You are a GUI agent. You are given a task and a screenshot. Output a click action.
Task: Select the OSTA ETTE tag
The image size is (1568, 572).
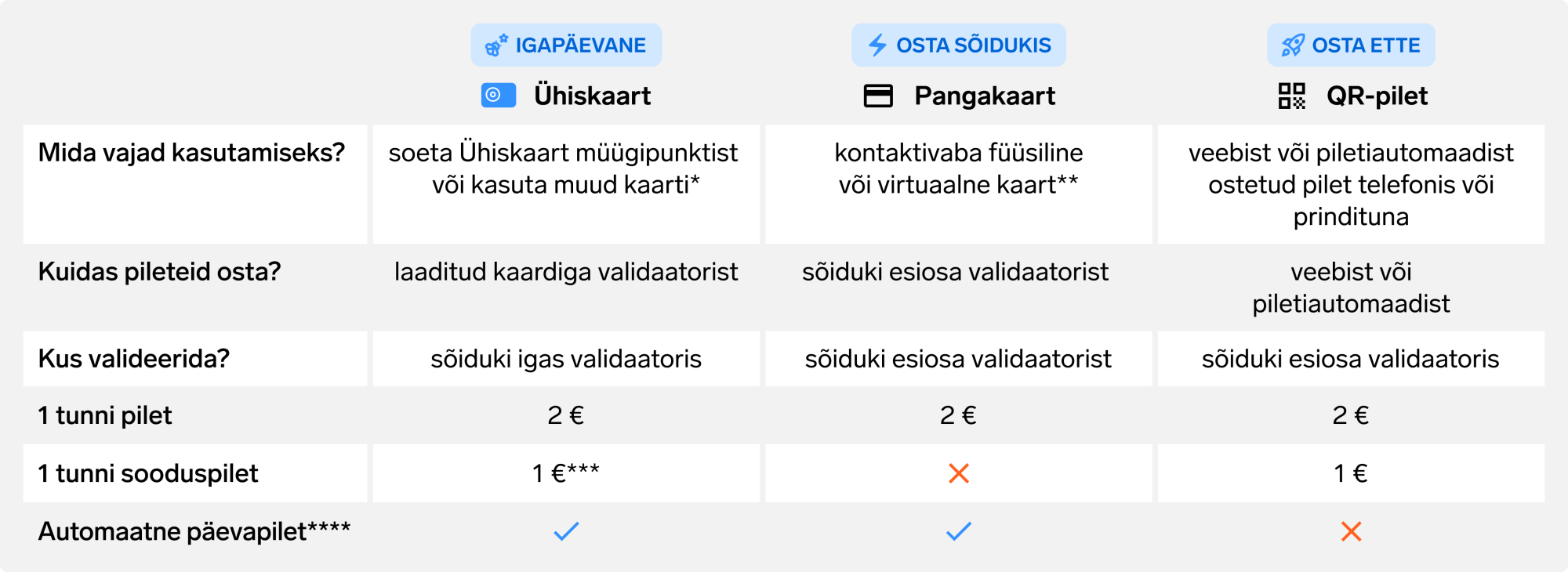pos(1351,45)
